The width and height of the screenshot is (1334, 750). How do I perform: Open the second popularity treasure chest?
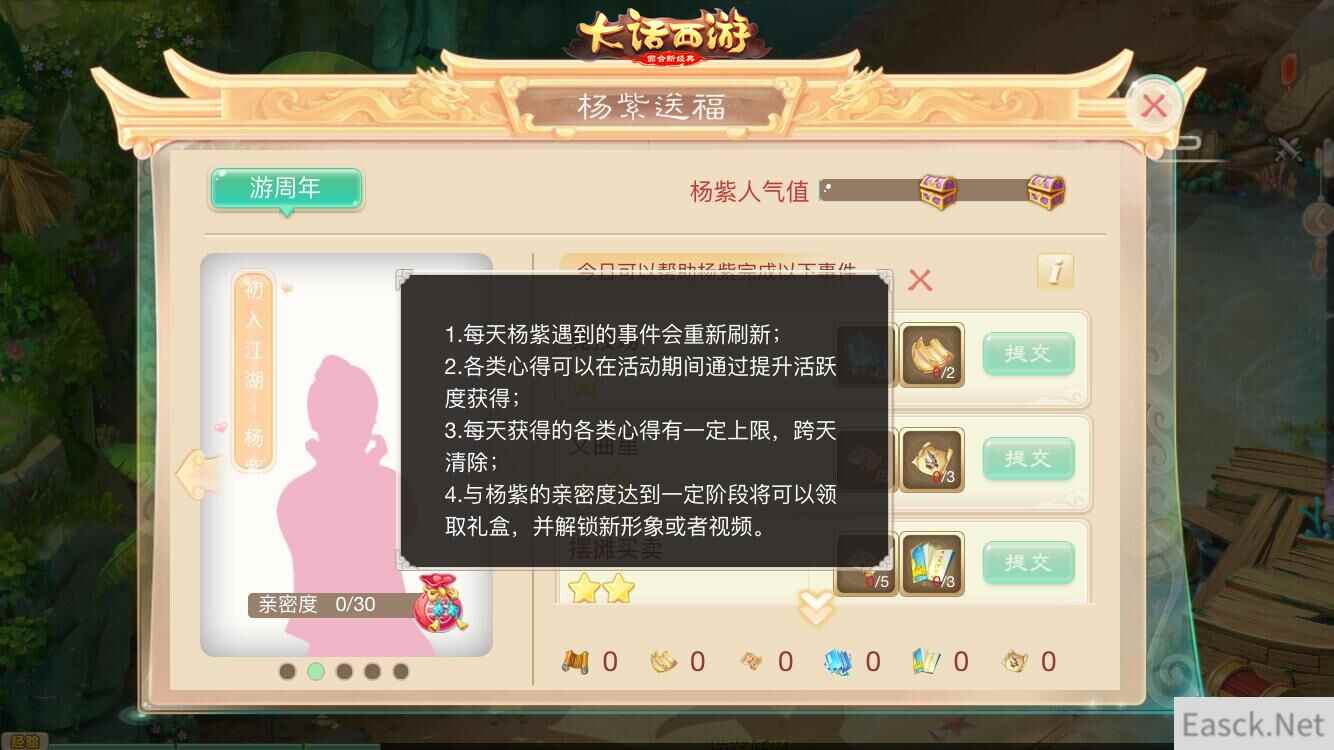point(1045,191)
